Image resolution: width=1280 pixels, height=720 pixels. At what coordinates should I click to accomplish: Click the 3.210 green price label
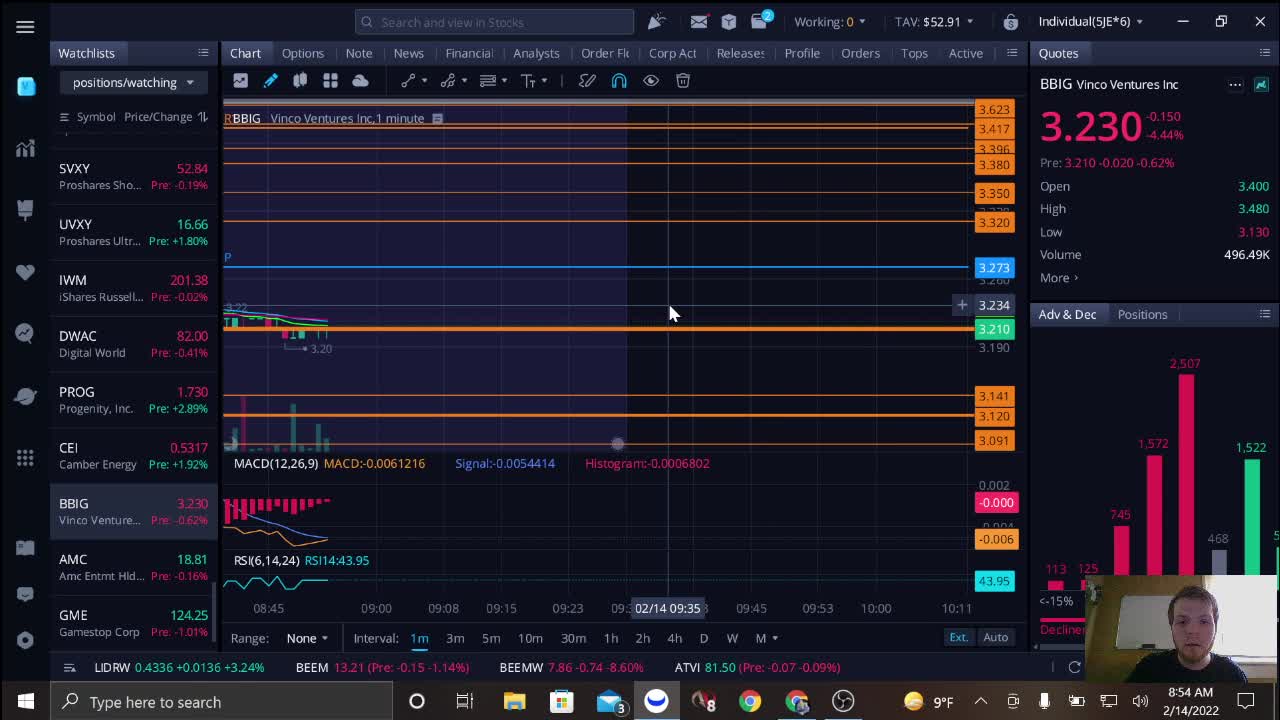[x=994, y=329]
